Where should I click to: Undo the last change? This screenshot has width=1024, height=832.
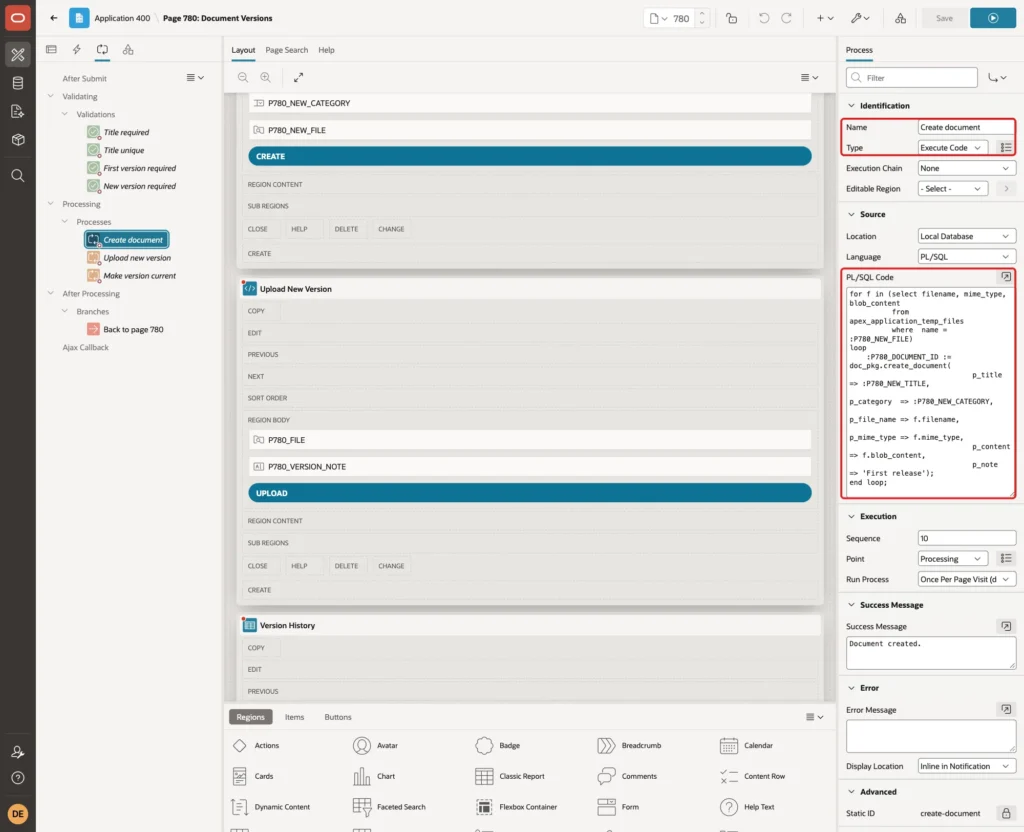pos(763,18)
